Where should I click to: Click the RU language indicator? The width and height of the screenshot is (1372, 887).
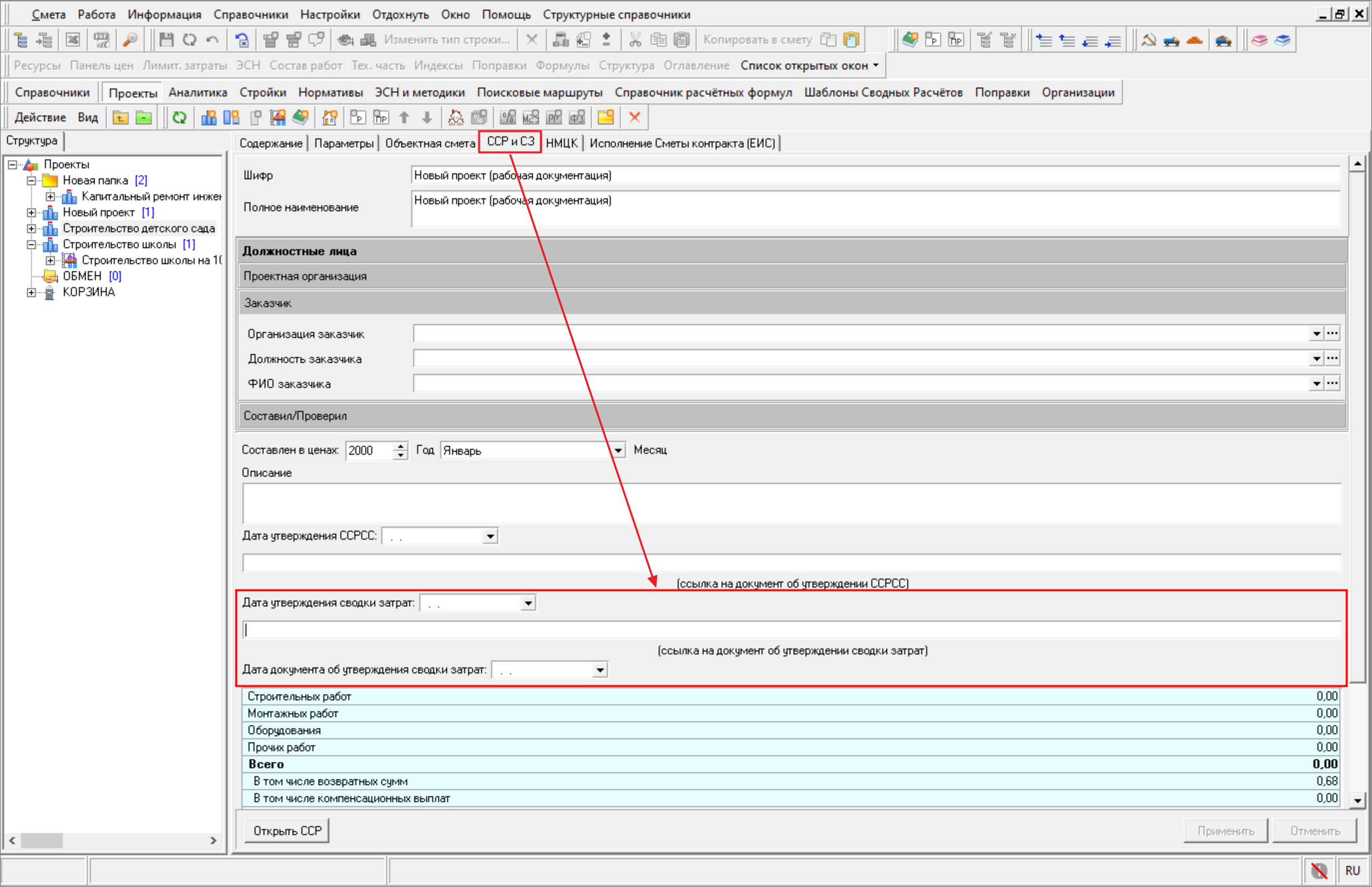[x=1352, y=870]
